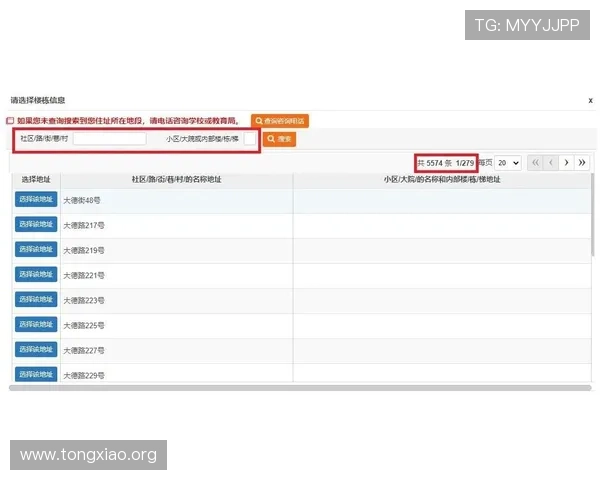Select the address 大德街48号
The width and height of the screenshot is (600, 480).
point(36,199)
